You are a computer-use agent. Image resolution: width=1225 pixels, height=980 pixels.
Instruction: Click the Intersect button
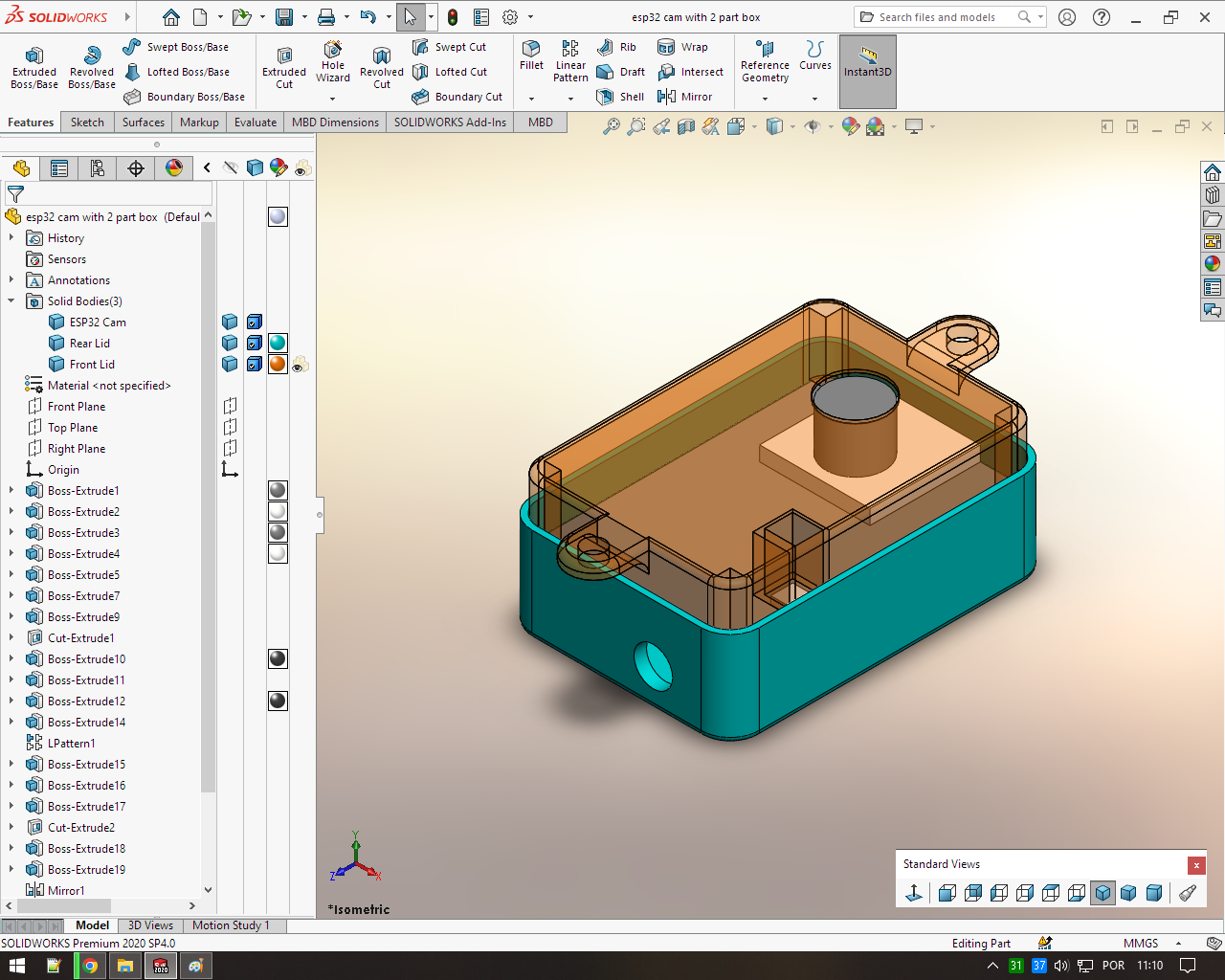(x=690, y=72)
